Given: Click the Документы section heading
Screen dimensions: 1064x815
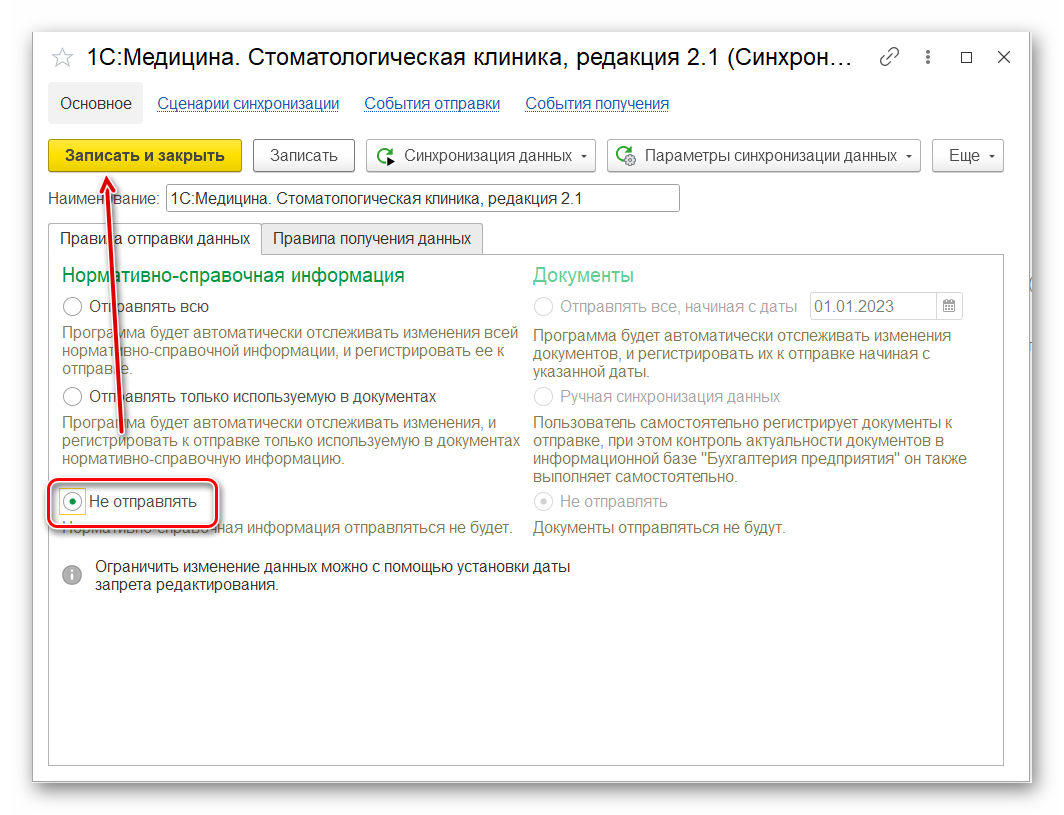Looking at the screenshot, I should tap(583, 276).
